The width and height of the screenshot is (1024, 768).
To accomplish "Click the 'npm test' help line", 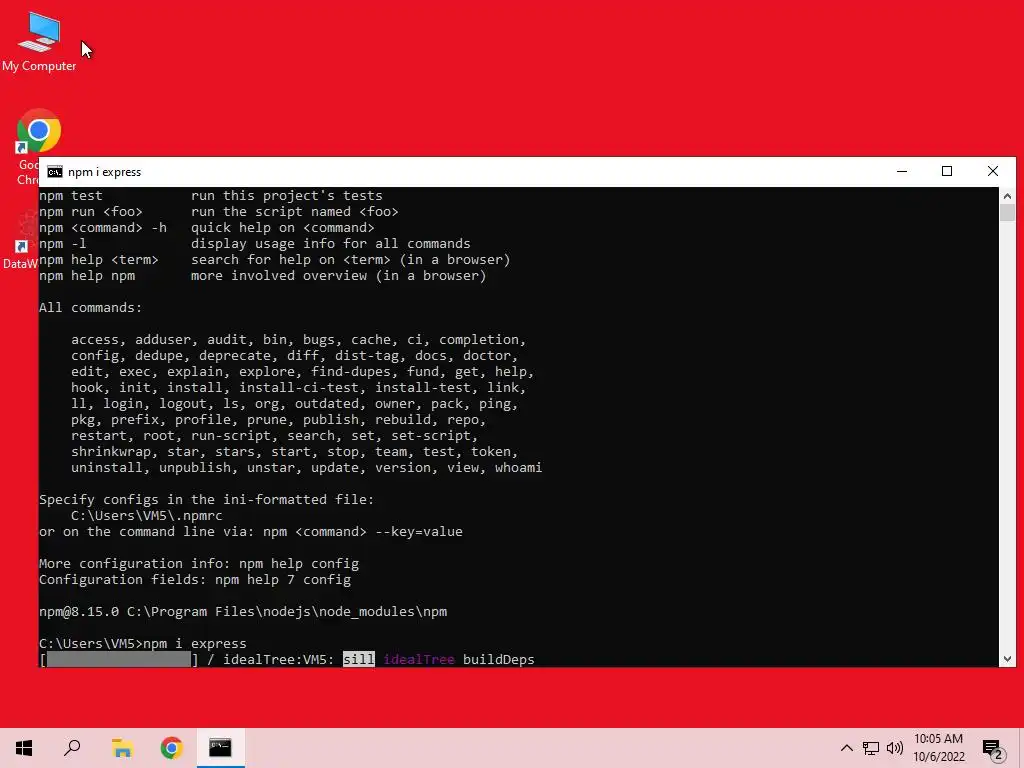I will coord(211,195).
